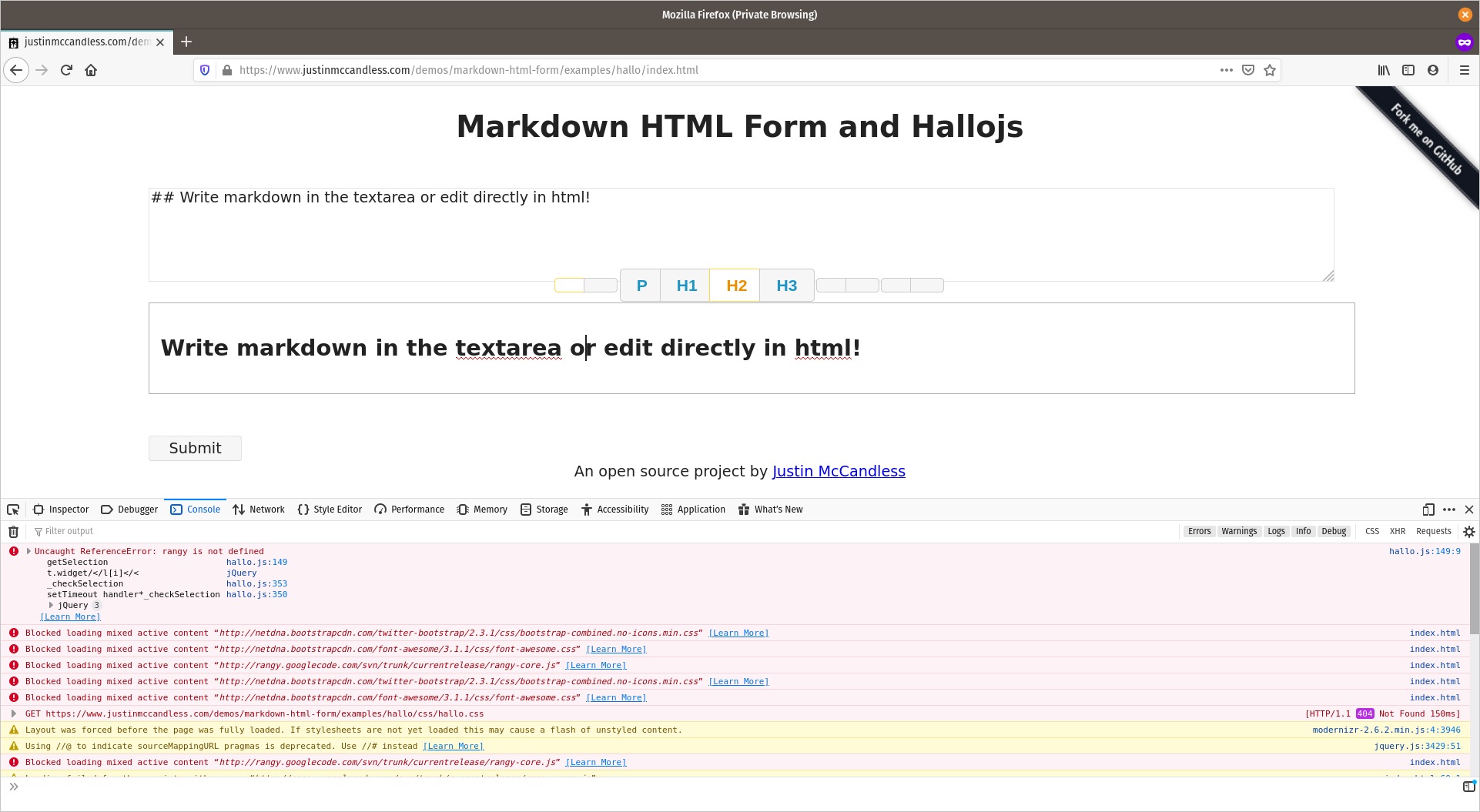Close the developer tools panel
Image resolution: width=1480 pixels, height=812 pixels.
(1469, 510)
